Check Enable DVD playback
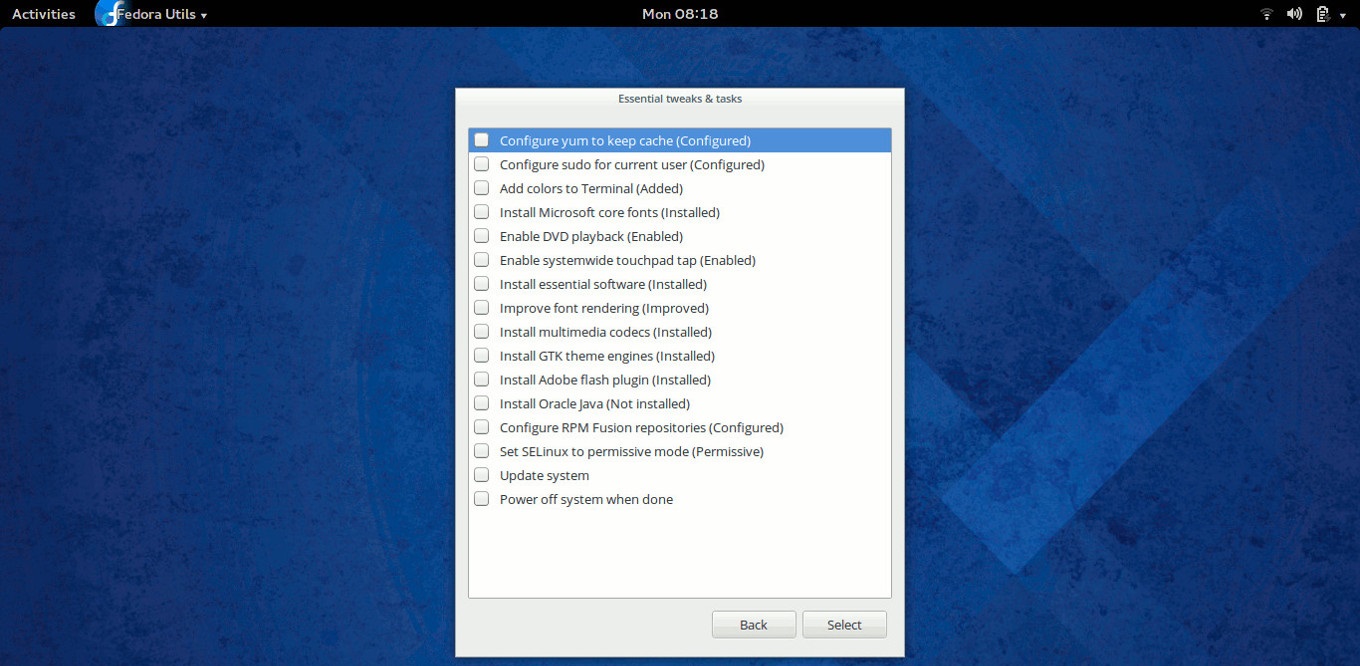The image size is (1360, 666). tap(481, 236)
